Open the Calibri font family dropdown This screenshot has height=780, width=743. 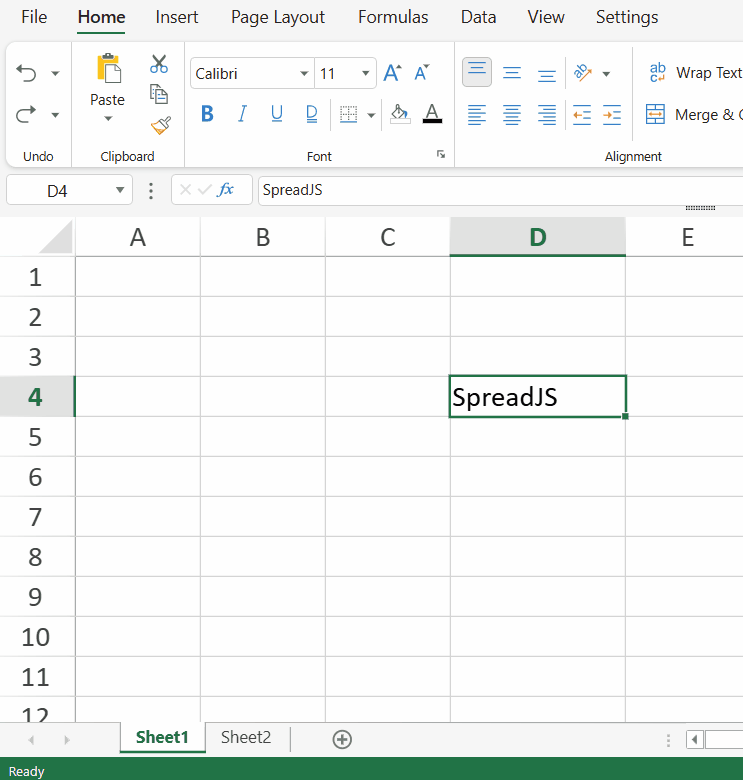304,73
